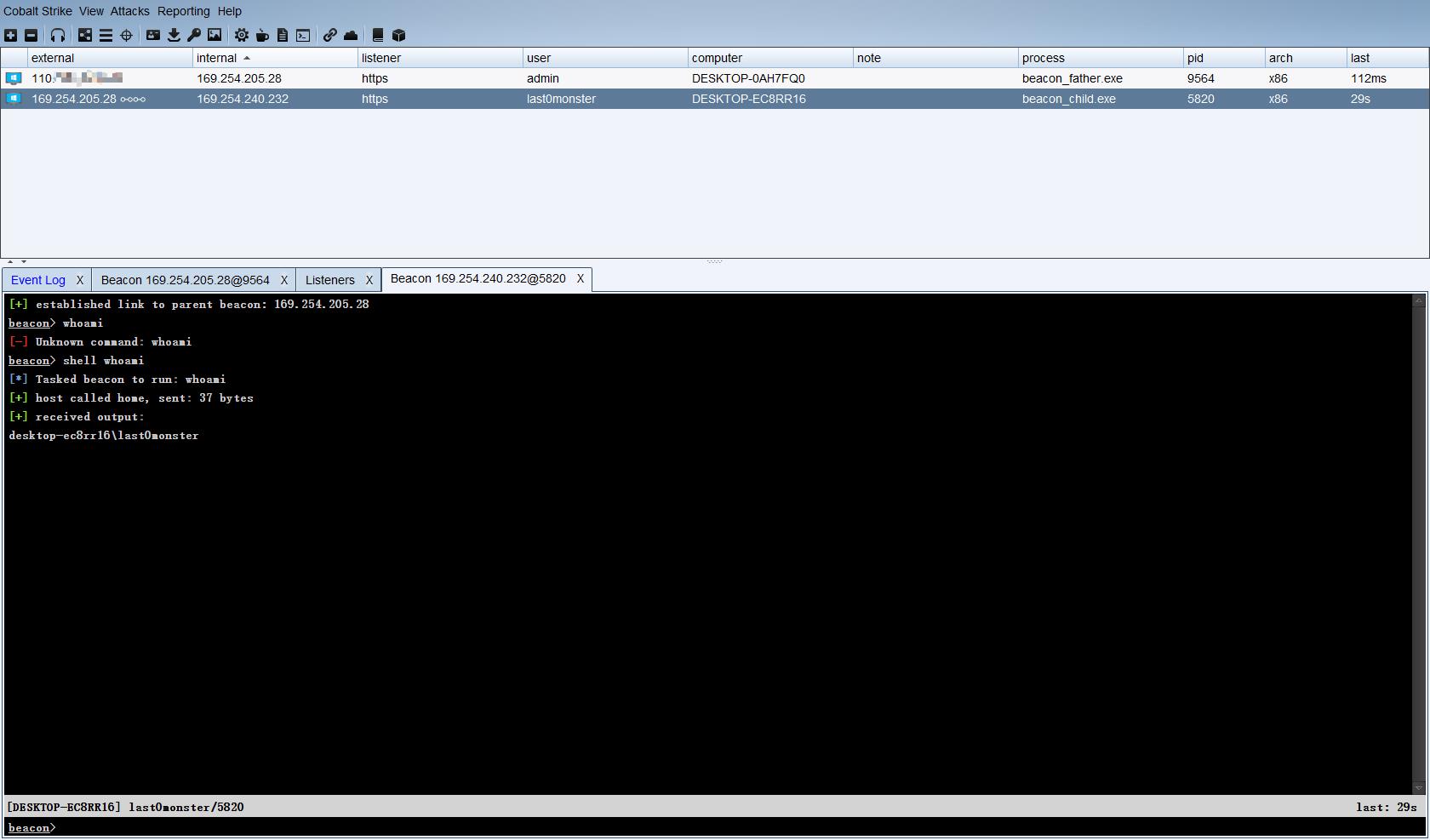The width and height of the screenshot is (1430, 840).
Task: Click console scrollbar up arrow
Action: pos(1419,300)
